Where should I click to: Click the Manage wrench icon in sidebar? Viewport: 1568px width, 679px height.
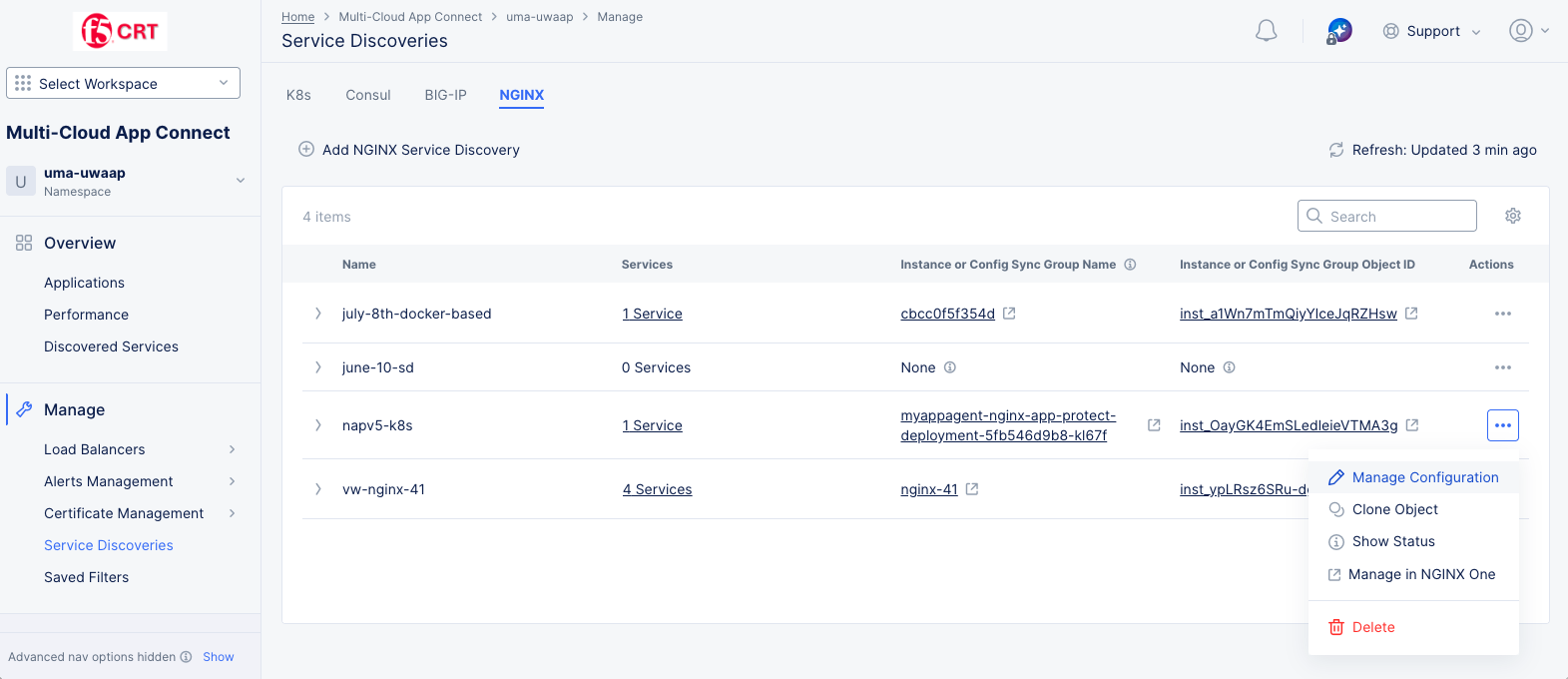(x=24, y=409)
